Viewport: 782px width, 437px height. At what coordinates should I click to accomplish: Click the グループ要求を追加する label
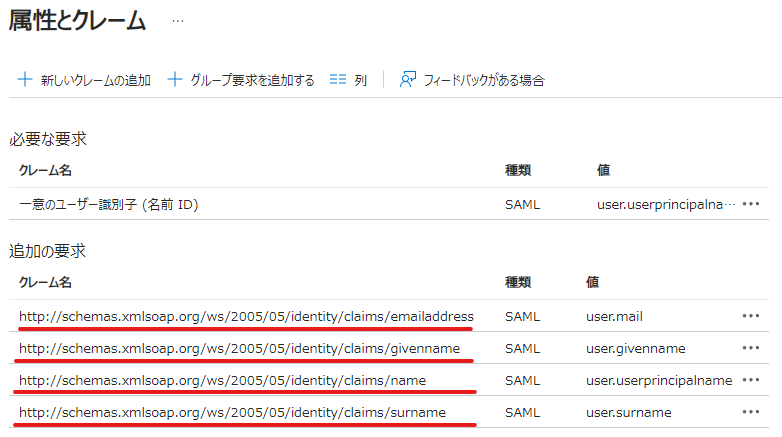[252, 80]
